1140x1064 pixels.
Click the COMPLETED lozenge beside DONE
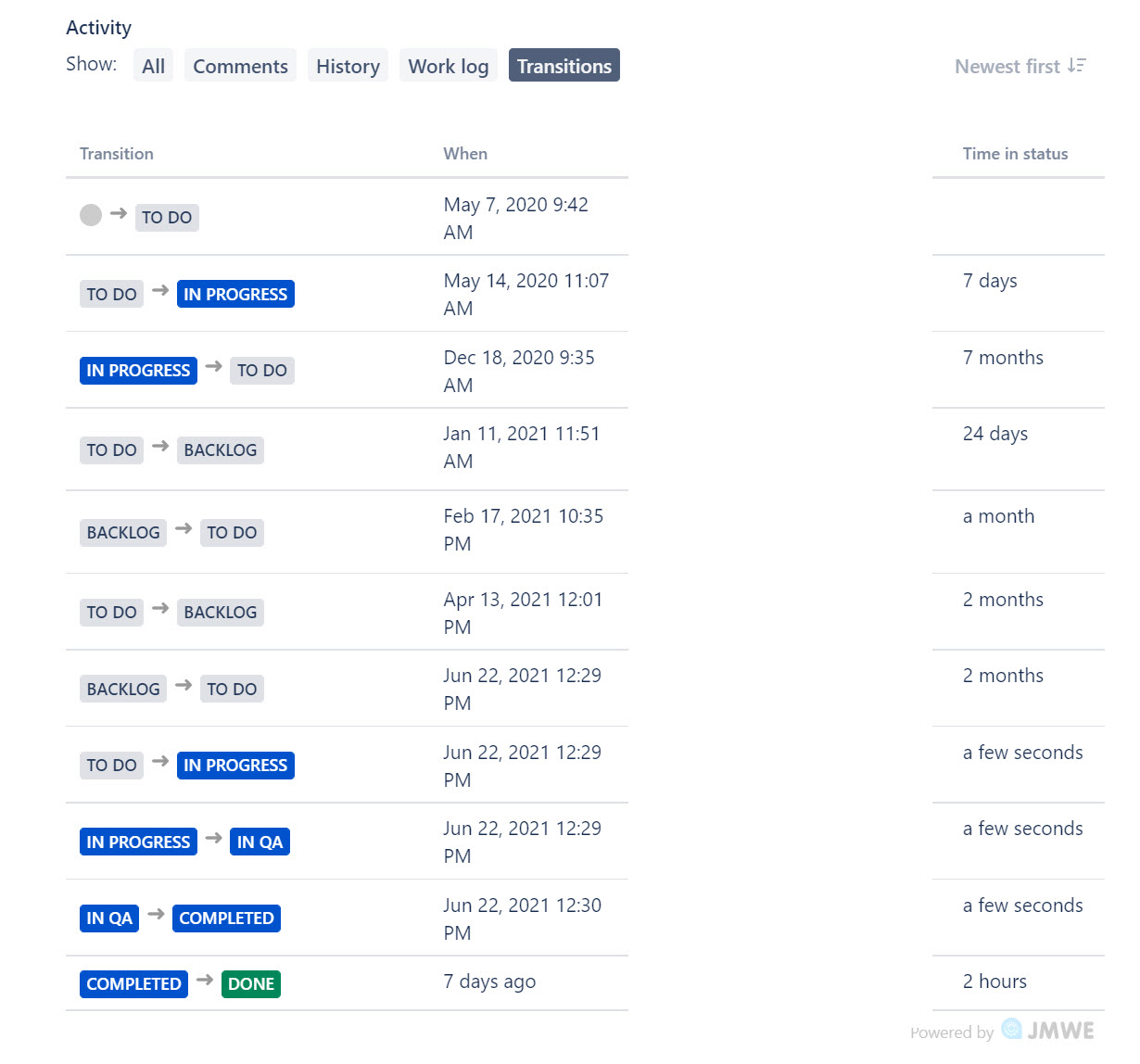(133, 983)
